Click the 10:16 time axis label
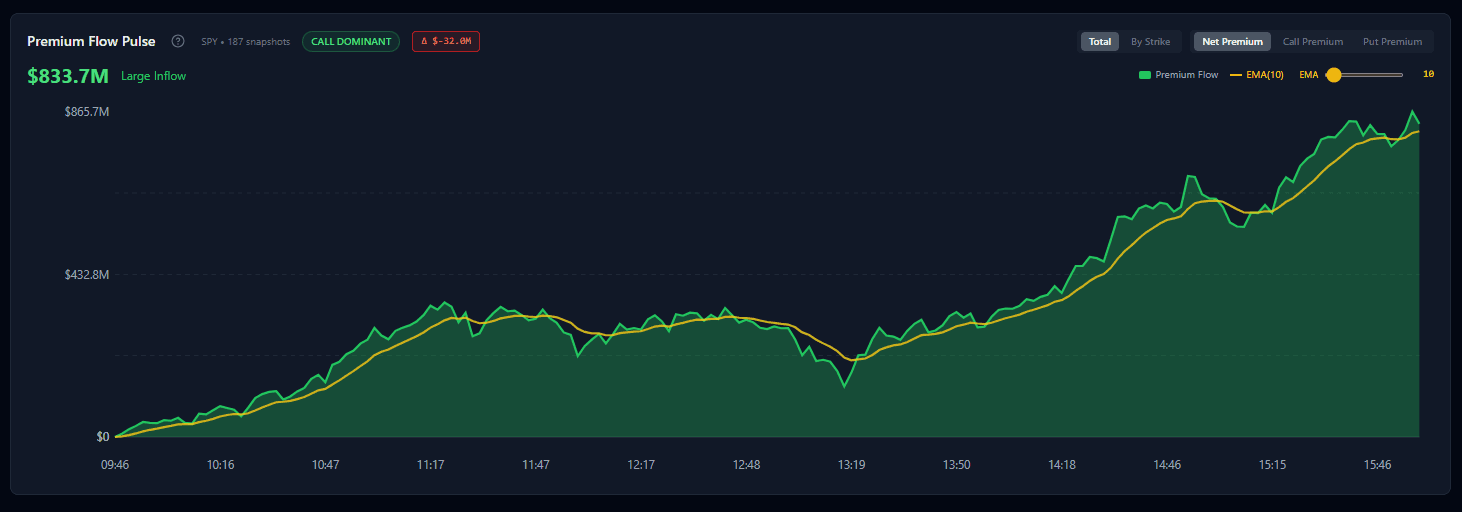 [220, 465]
